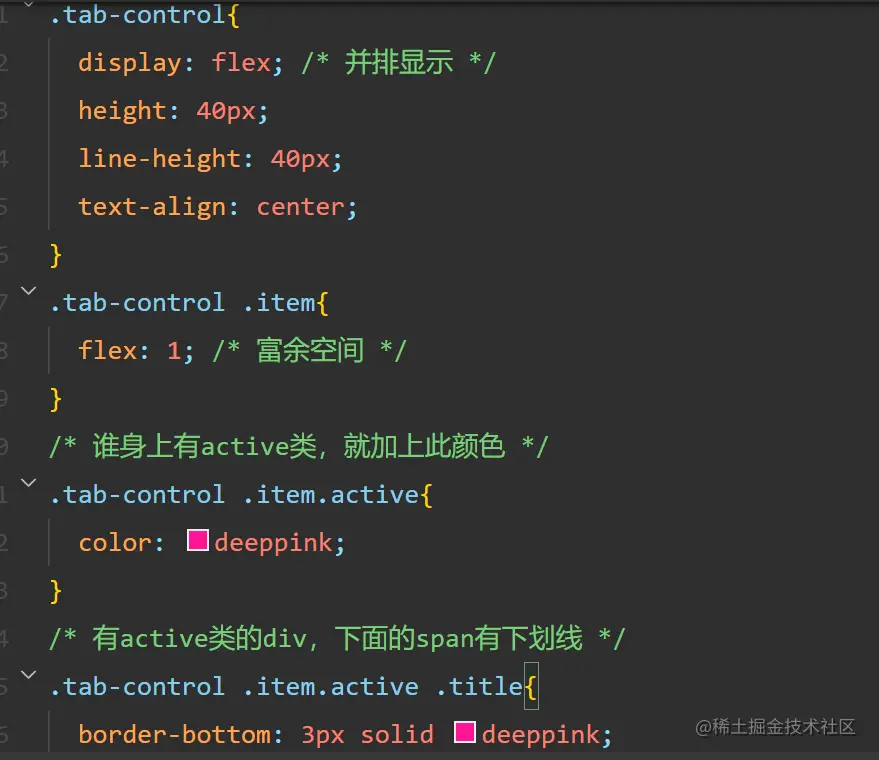
Task: Click the 富余空间 comment text
Action: 309,351
